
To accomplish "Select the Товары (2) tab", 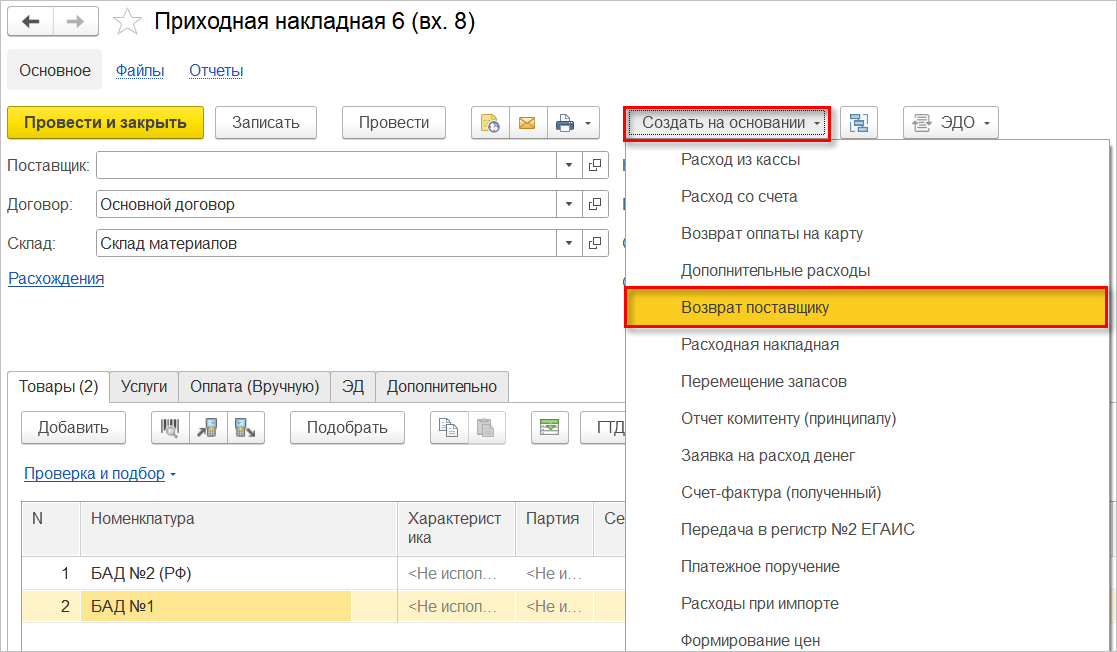I will tap(58, 386).
